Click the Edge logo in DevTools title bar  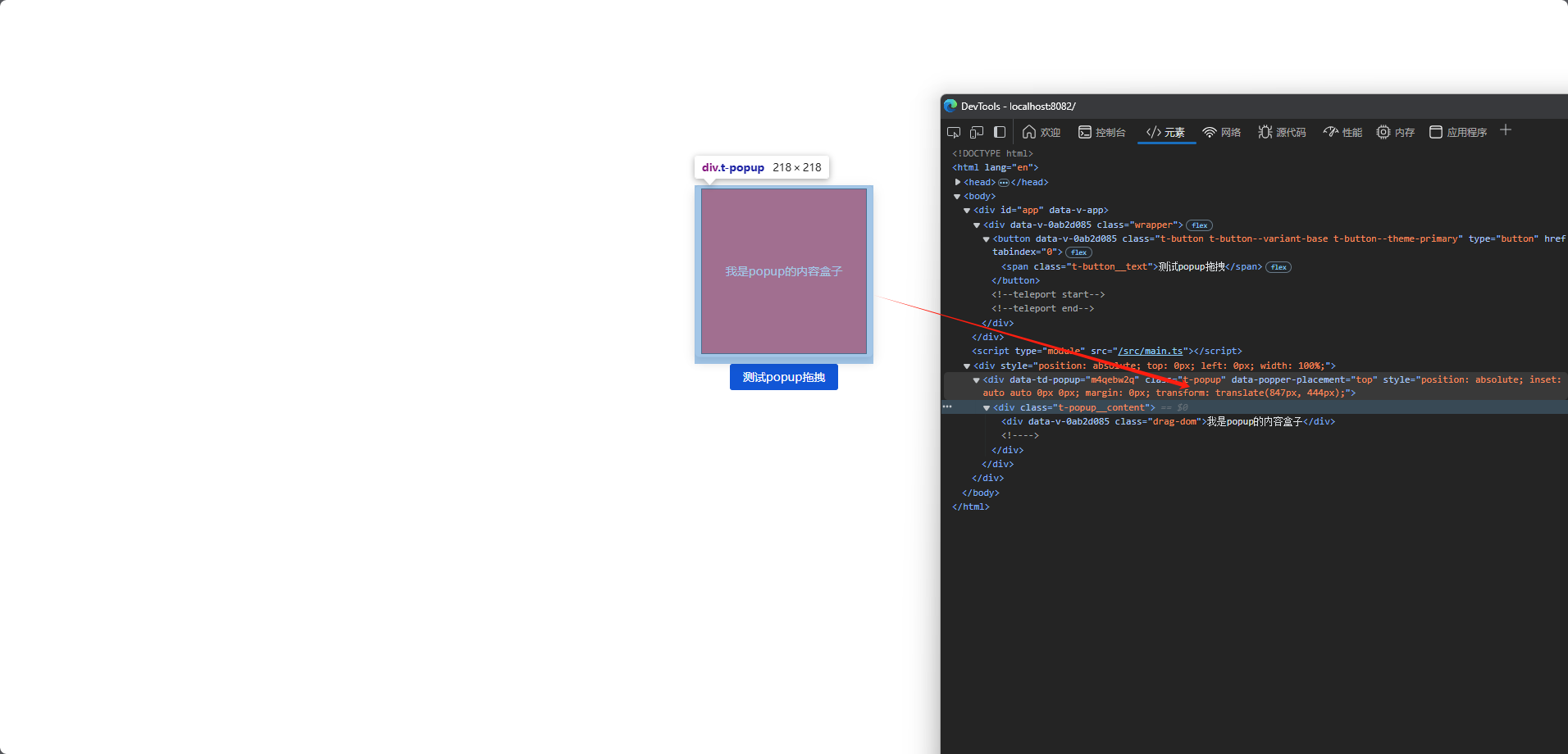[x=951, y=106]
